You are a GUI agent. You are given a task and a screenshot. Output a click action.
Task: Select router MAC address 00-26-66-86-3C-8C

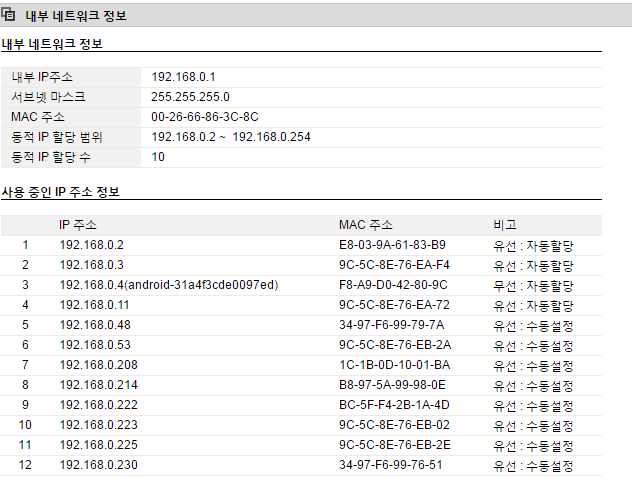[205, 117]
